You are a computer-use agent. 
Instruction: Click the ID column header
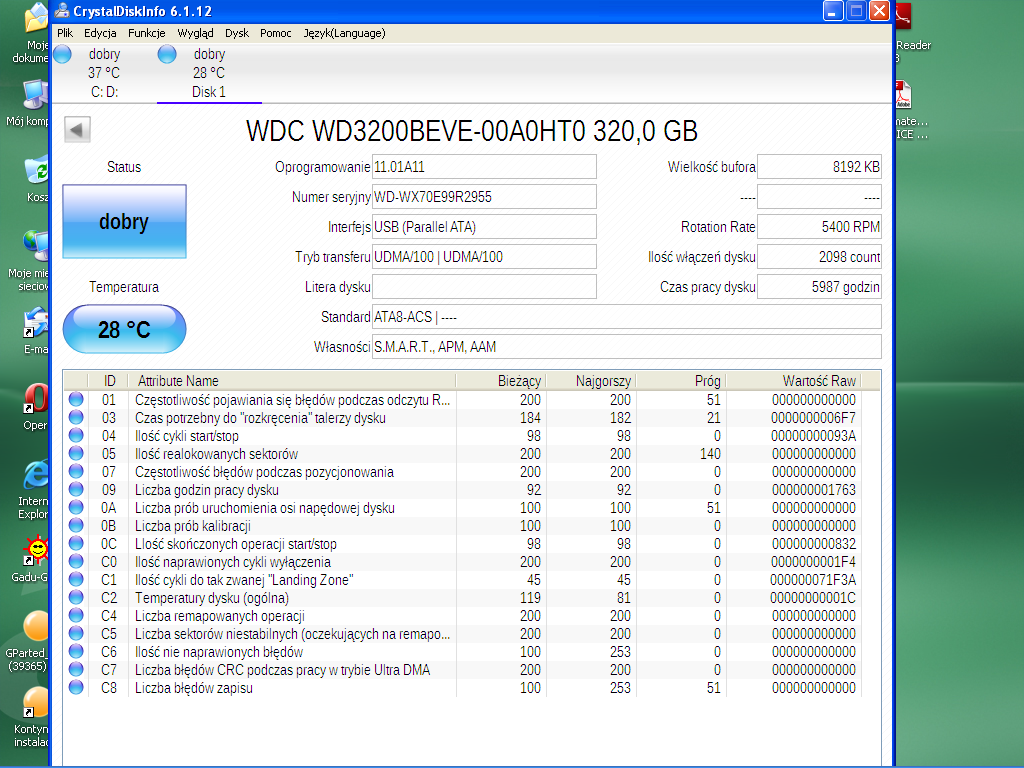pos(108,381)
